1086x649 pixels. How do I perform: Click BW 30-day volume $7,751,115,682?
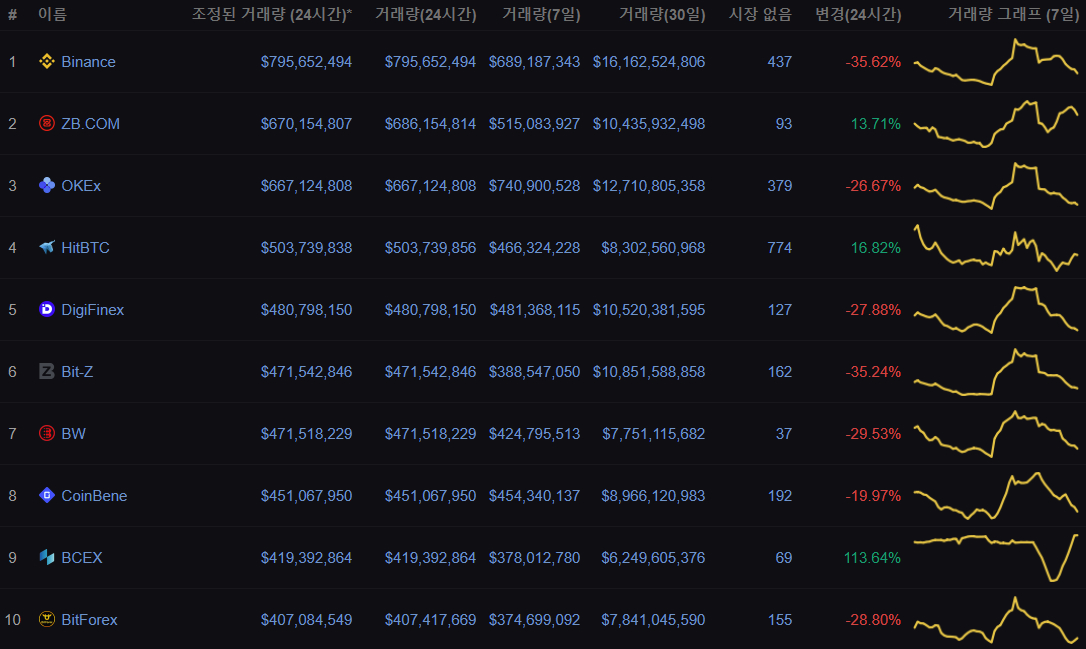click(x=653, y=434)
